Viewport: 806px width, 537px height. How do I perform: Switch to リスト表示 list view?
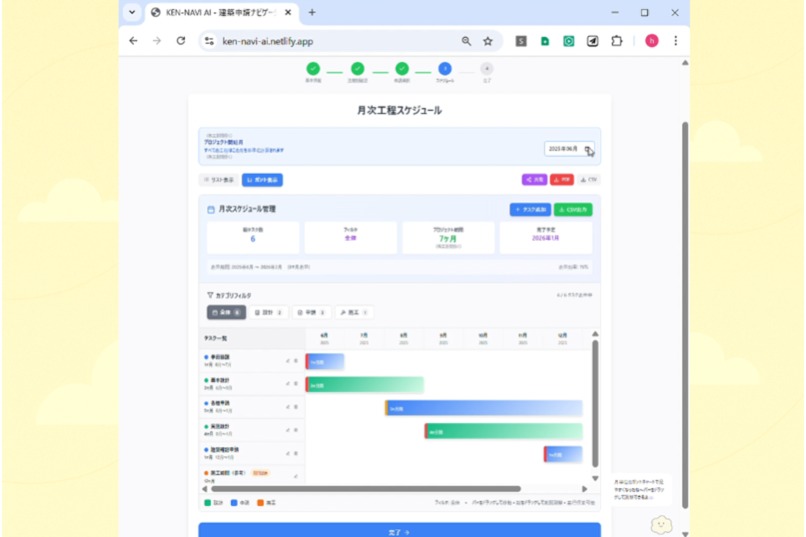(x=219, y=180)
